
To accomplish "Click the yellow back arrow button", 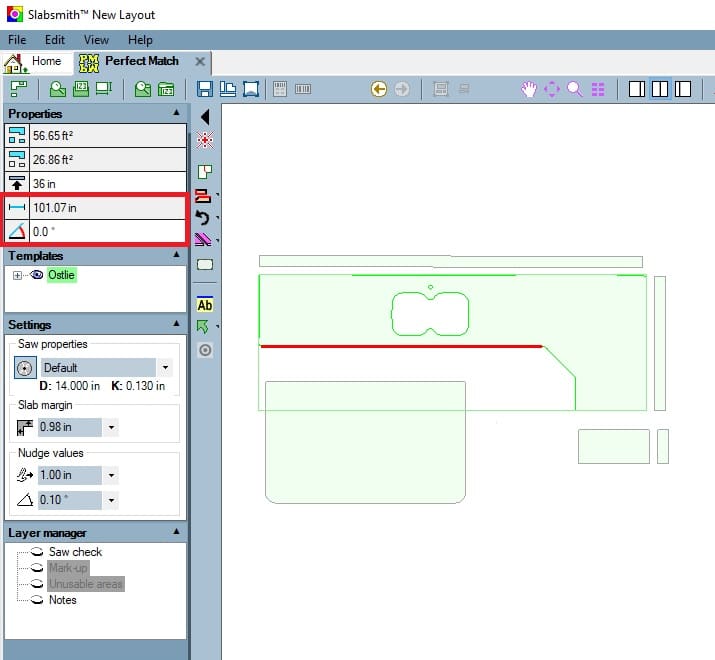I will click(379, 89).
